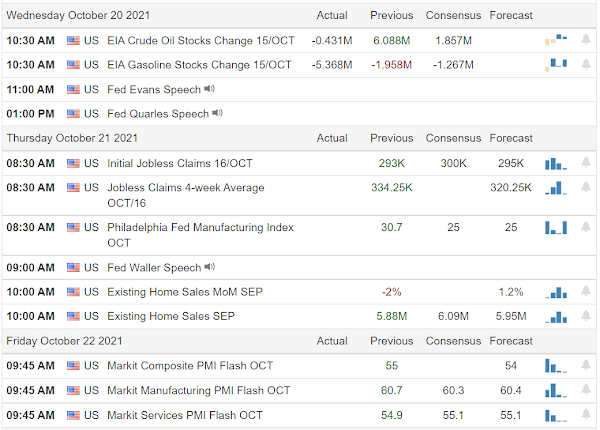Open the EIA Crude Oil Stocks mini chart
600x430 pixels.
(555, 40)
